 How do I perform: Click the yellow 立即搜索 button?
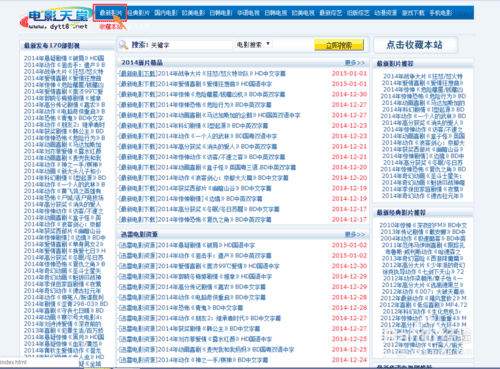coord(339,45)
